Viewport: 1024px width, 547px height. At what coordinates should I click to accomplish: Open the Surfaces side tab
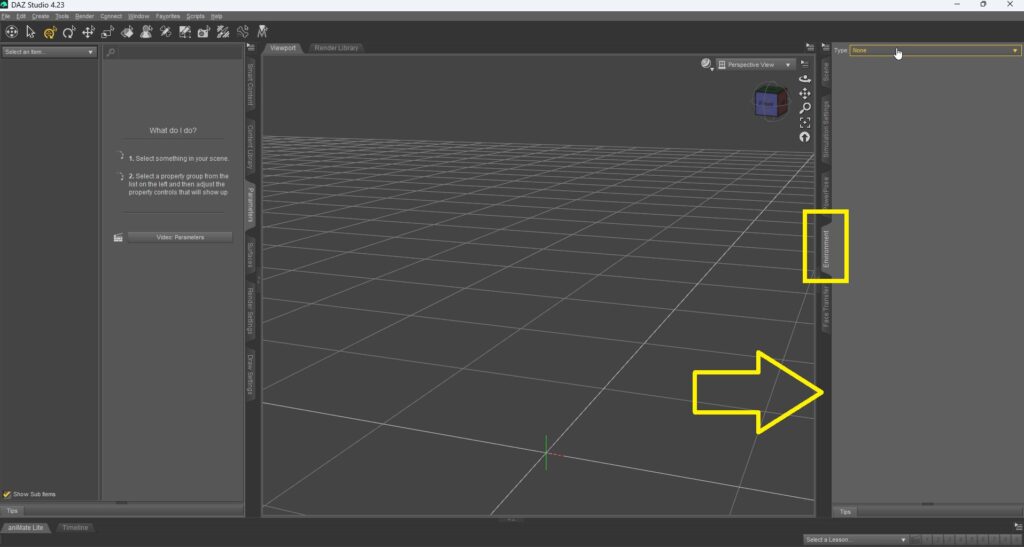(250, 255)
